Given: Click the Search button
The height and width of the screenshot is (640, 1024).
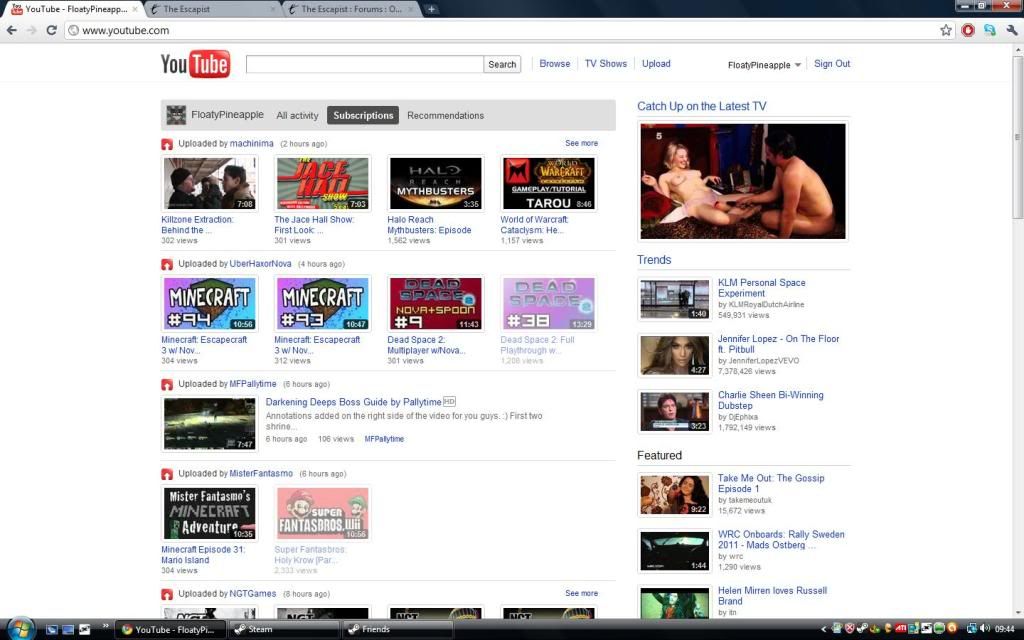Looking at the screenshot, I should point(502,64).
